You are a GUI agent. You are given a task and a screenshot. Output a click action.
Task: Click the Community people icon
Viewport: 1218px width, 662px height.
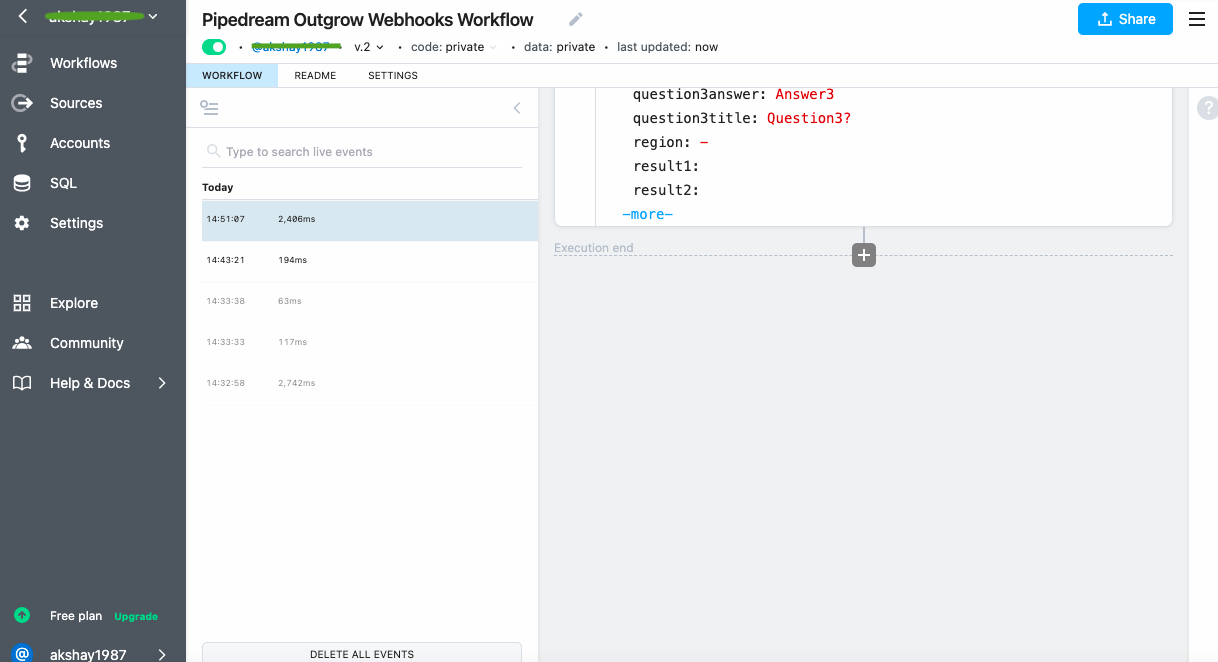[x=22, y=343]
